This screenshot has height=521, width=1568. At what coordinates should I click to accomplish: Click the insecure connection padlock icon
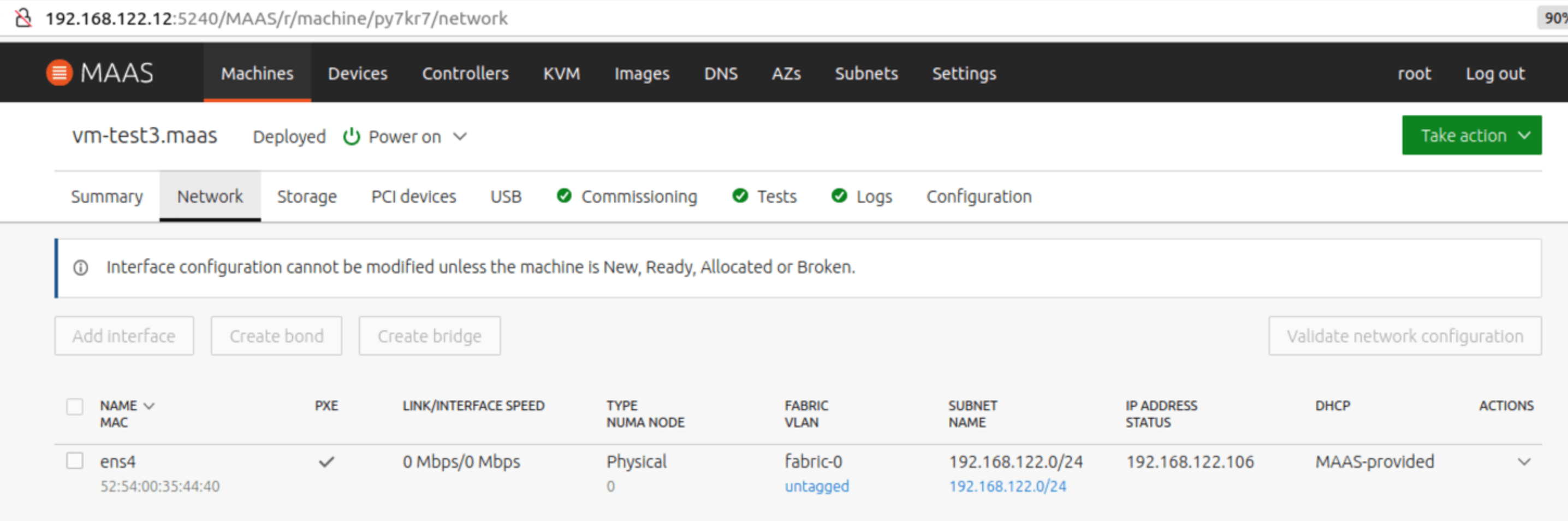tap(23, 18)
